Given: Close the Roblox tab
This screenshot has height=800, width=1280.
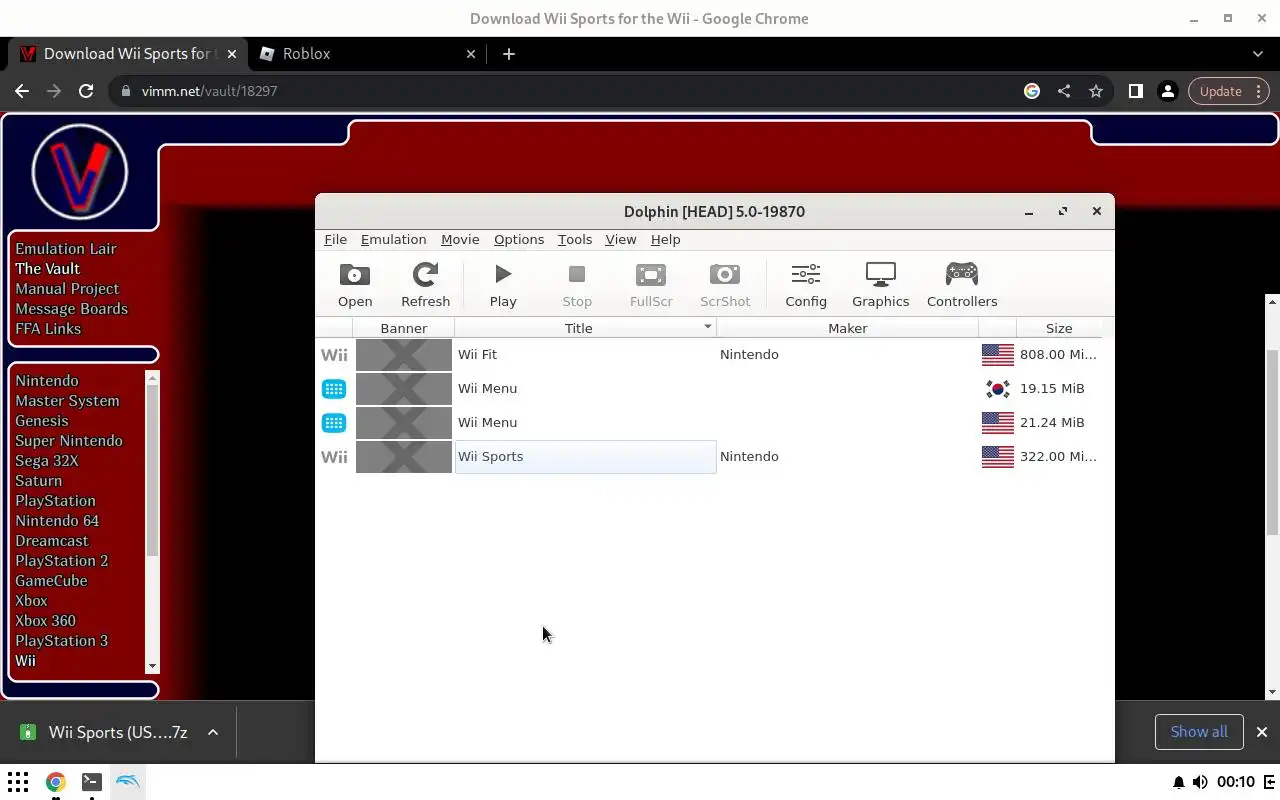Looking at the screenshot, I should 471,54.
